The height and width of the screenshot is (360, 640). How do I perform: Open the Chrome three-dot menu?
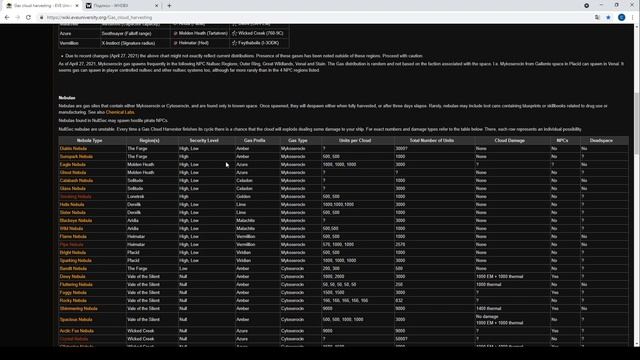click(x=633, y=18)
